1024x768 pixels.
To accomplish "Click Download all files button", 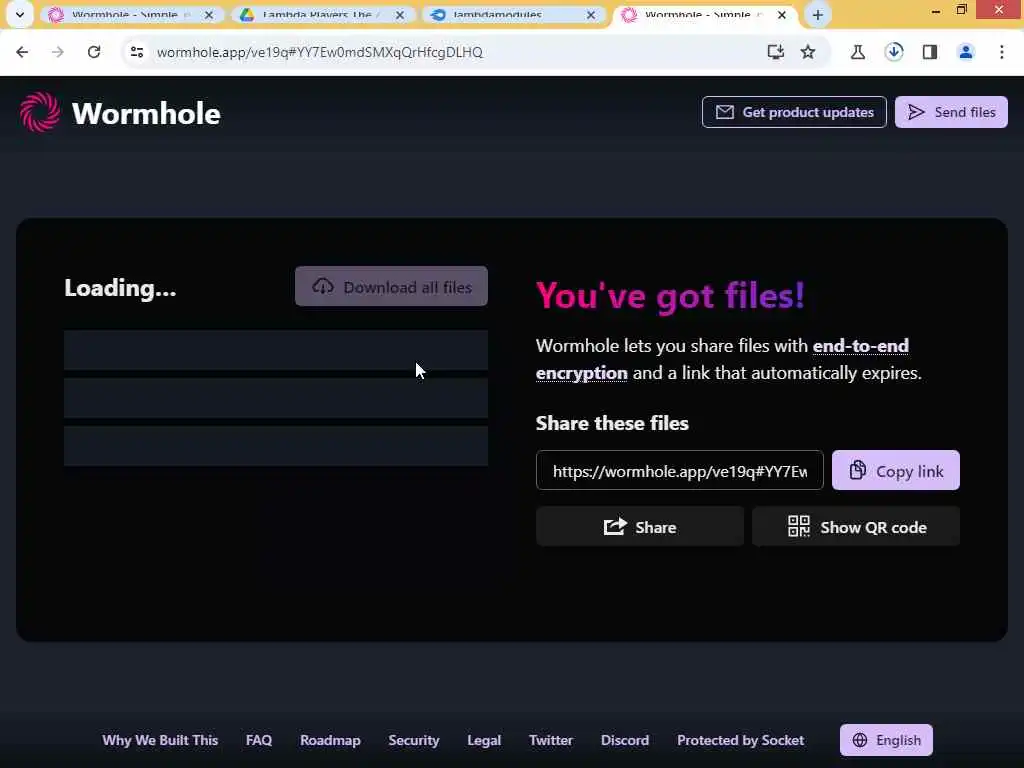I will [391, 287].
